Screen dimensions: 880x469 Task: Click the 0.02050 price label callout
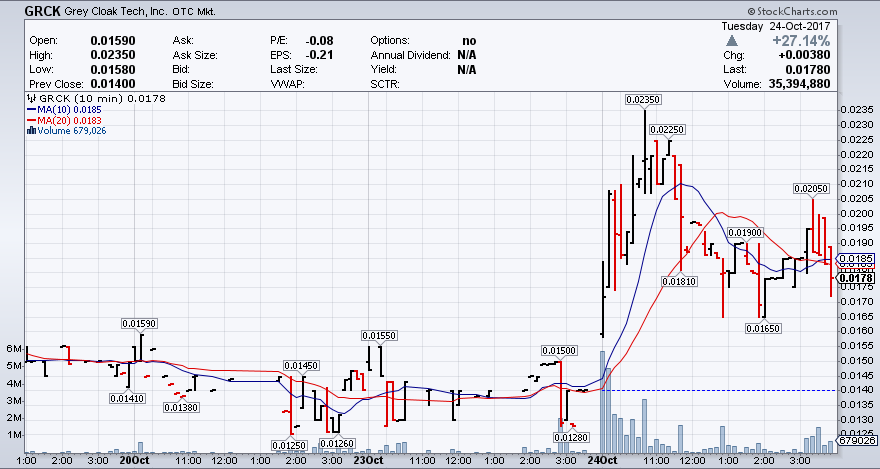pyautogui.click(x=811, y=189)
